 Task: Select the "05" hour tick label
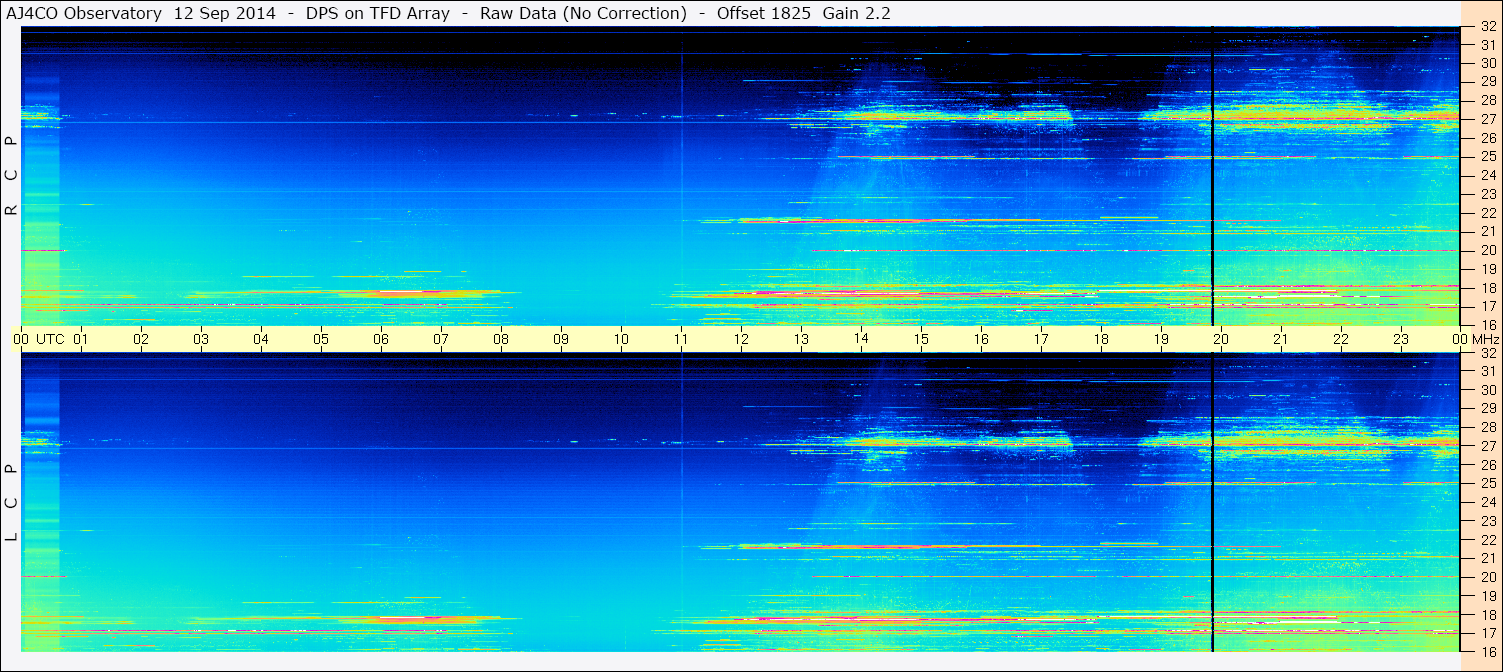tap(321, 339)
